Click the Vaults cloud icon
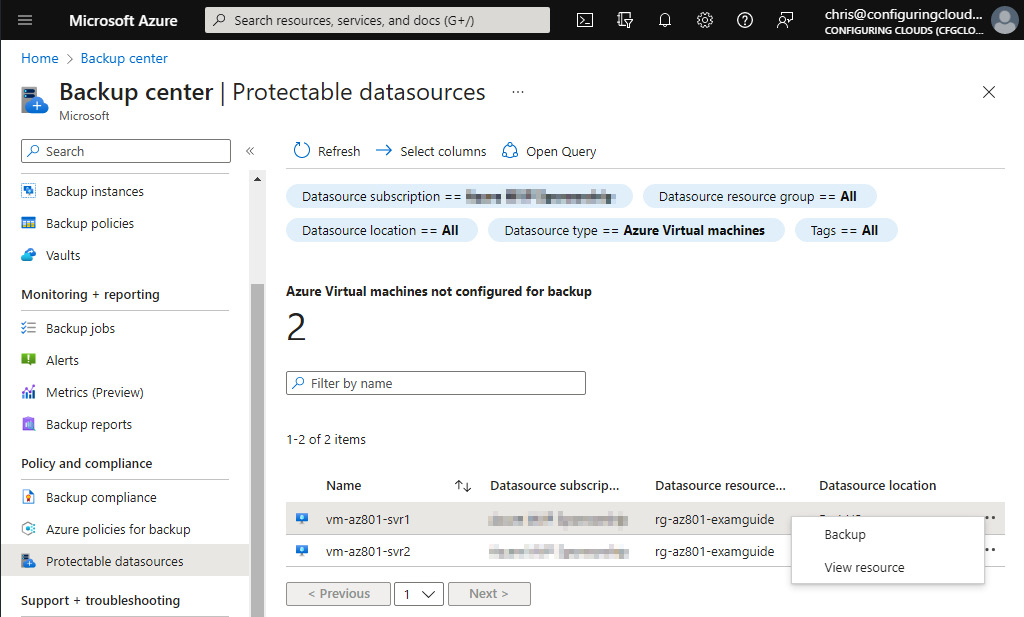The width and height of the screenshot is (1024, 617). [29, 255]
